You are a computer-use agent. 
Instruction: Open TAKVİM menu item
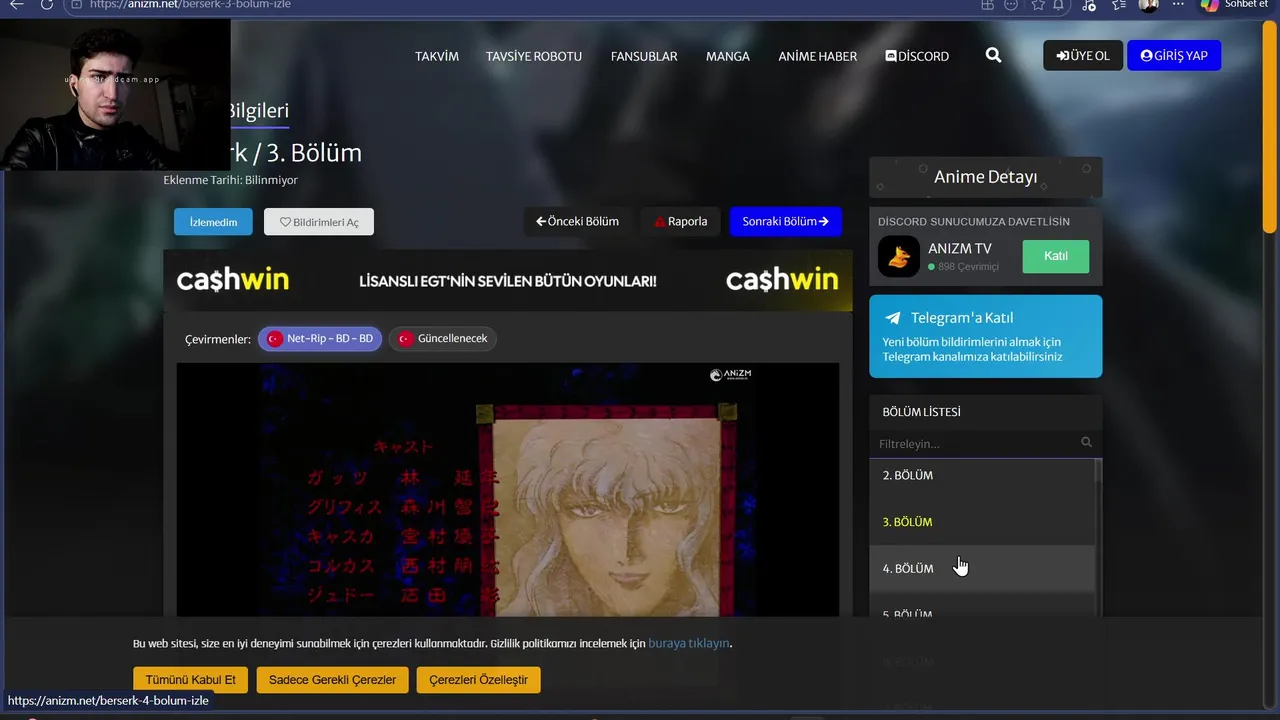437,56
